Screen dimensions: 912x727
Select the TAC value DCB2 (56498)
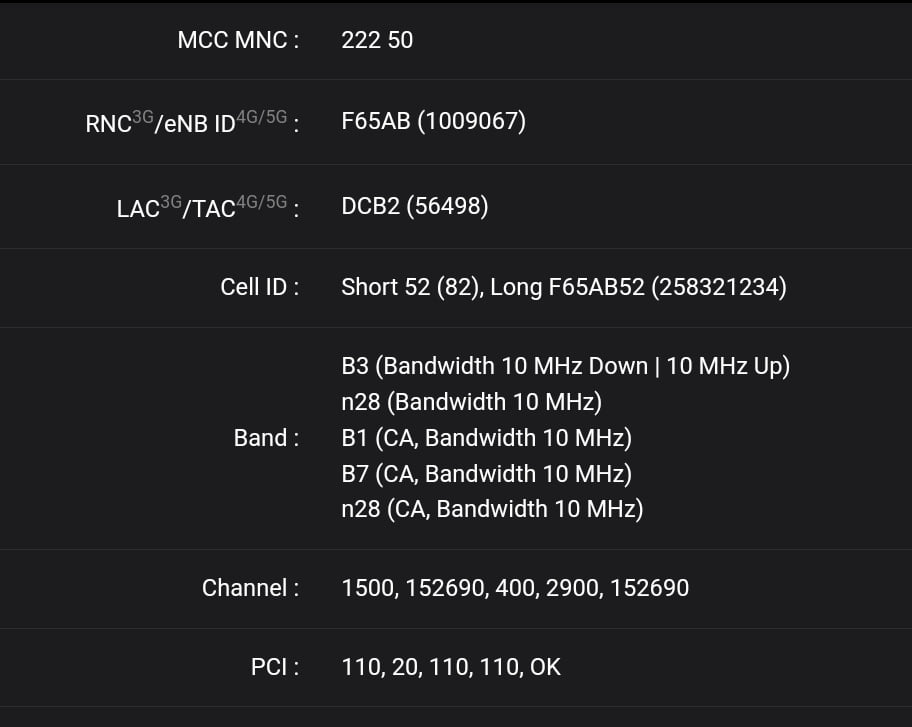[x=415, y=206]
